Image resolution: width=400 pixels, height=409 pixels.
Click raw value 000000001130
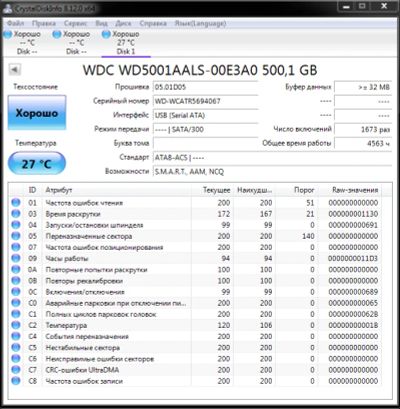coord(353,214)
